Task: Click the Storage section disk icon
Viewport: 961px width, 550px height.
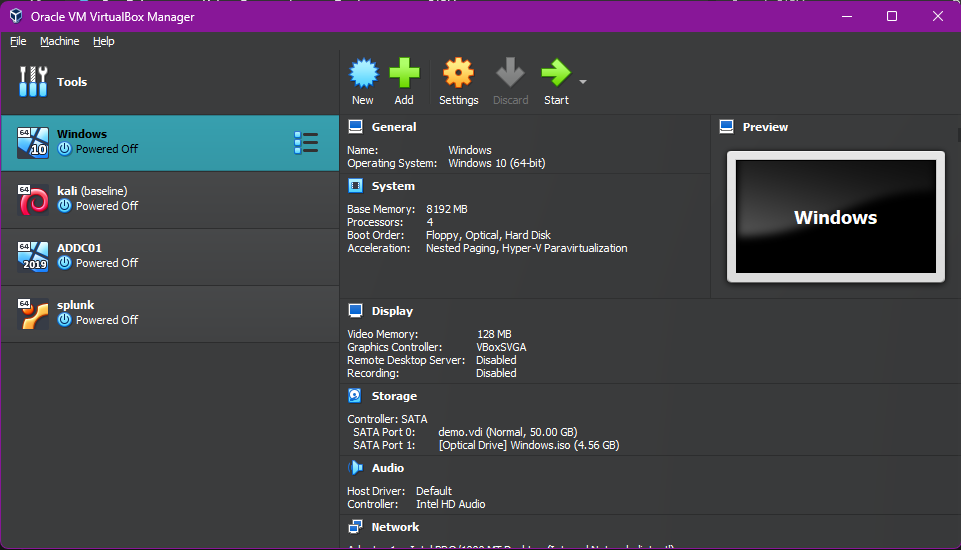Action: [x=355, y=396]
